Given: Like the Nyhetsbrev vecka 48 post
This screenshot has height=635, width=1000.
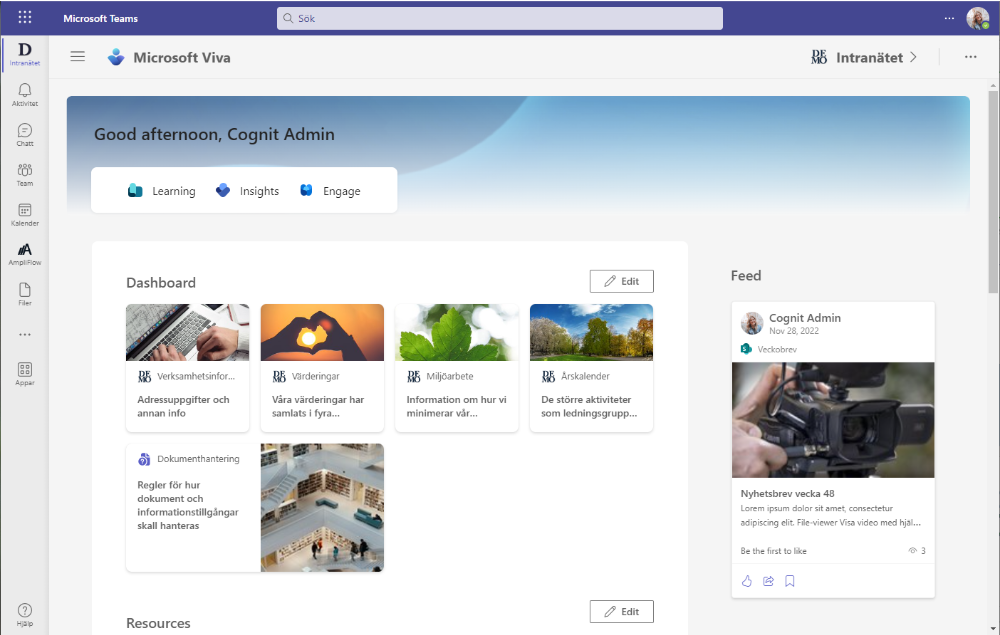Looking at the screenshot, I should pyautogui.click(x=746, y=581).
